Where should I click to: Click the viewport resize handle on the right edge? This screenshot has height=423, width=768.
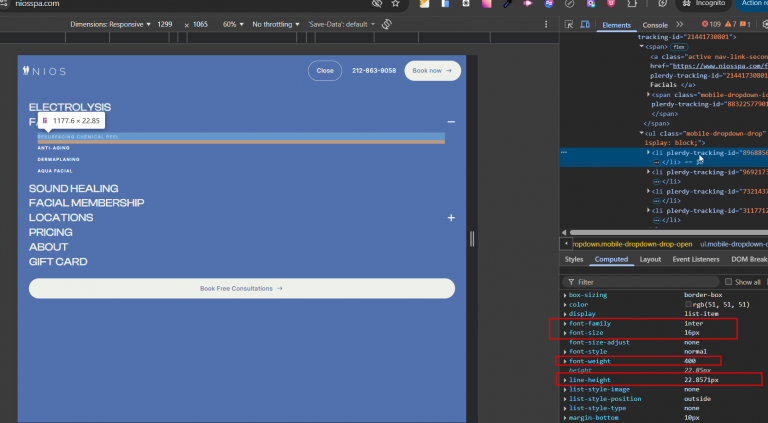click(472, 239)
